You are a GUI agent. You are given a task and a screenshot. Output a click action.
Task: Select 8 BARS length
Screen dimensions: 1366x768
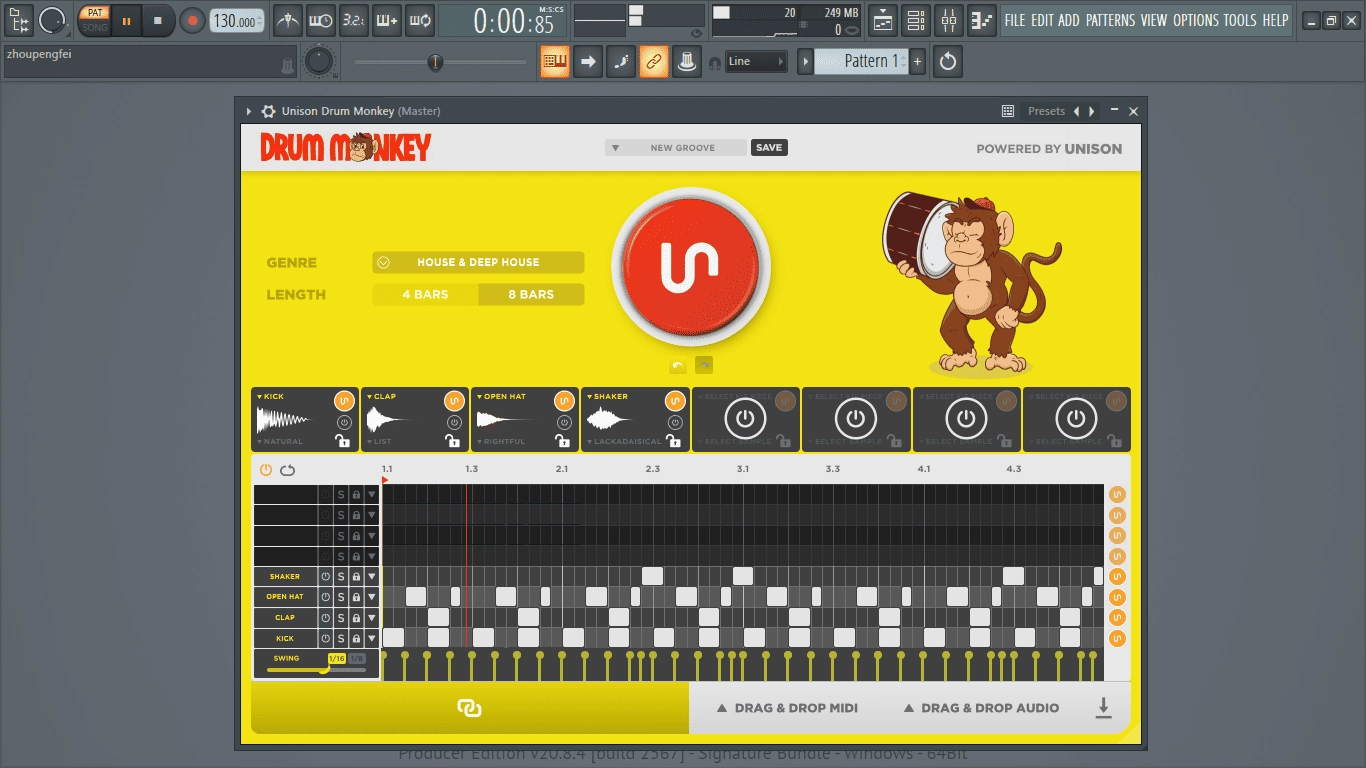pyautogui.click(x=531, y=294)
